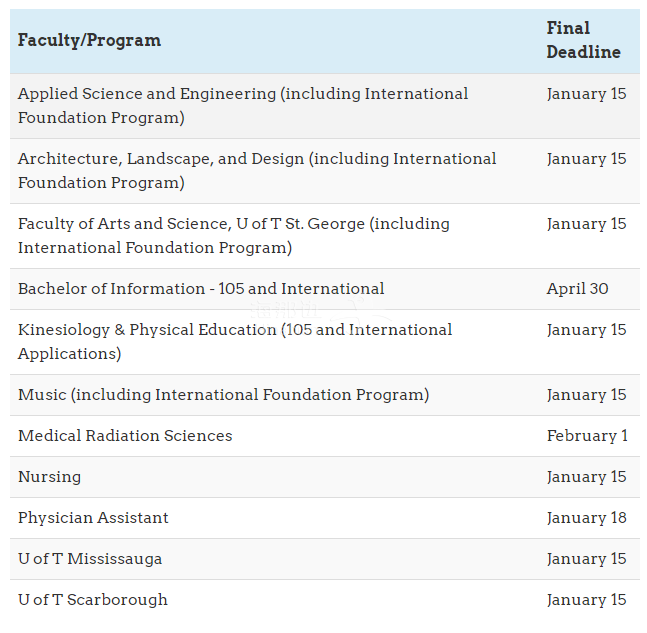Click the Music program entry

click(x=223, y=395)
